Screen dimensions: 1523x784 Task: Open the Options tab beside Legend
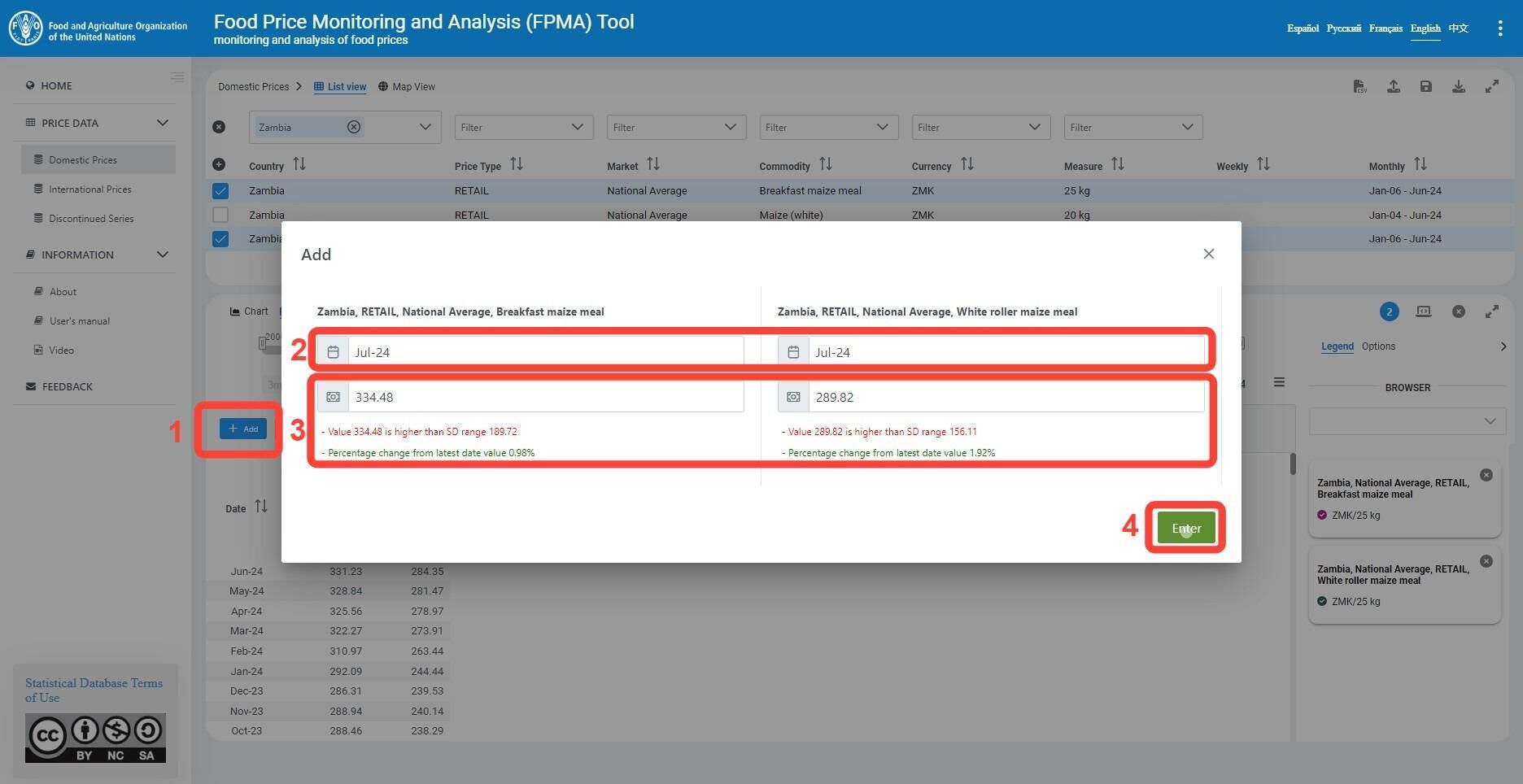click(x=1378, y=346)
